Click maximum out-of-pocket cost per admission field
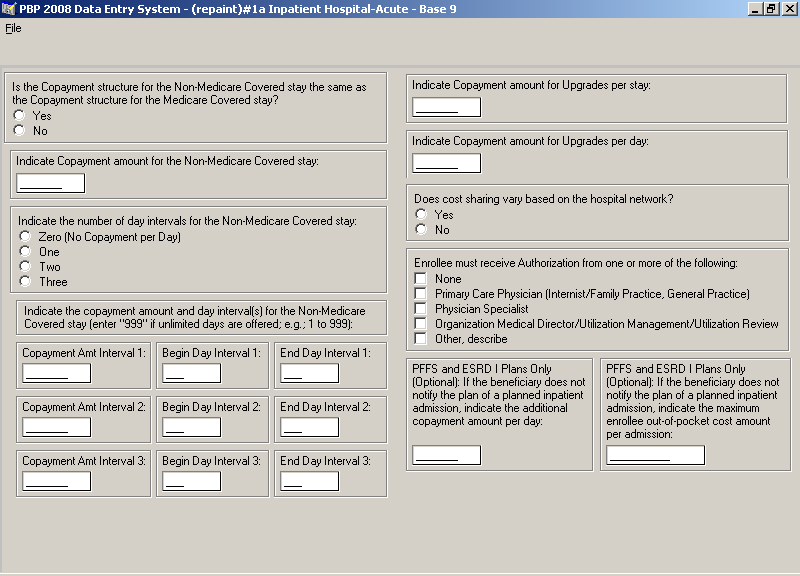 656,455
